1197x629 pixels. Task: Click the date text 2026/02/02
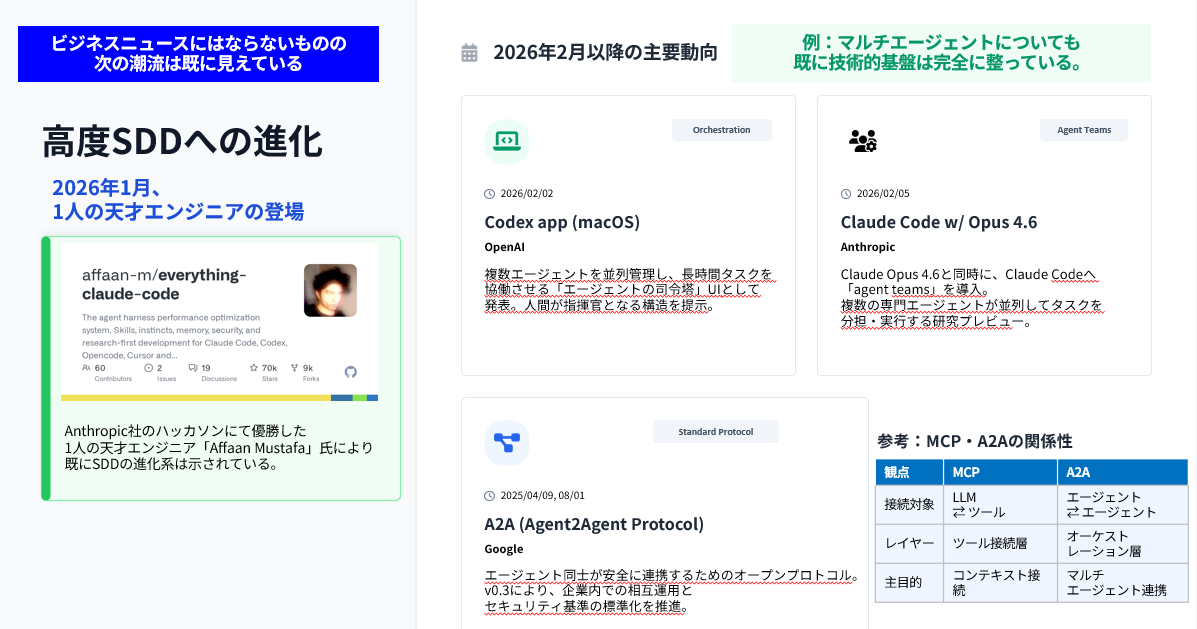point(527,194)
